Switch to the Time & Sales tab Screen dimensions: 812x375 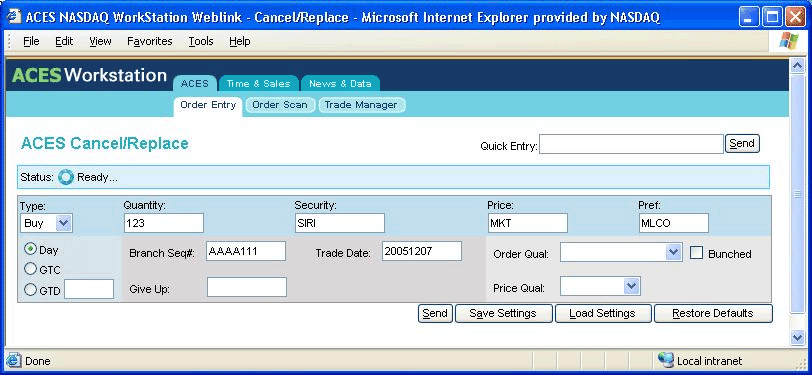pos(258,83)
